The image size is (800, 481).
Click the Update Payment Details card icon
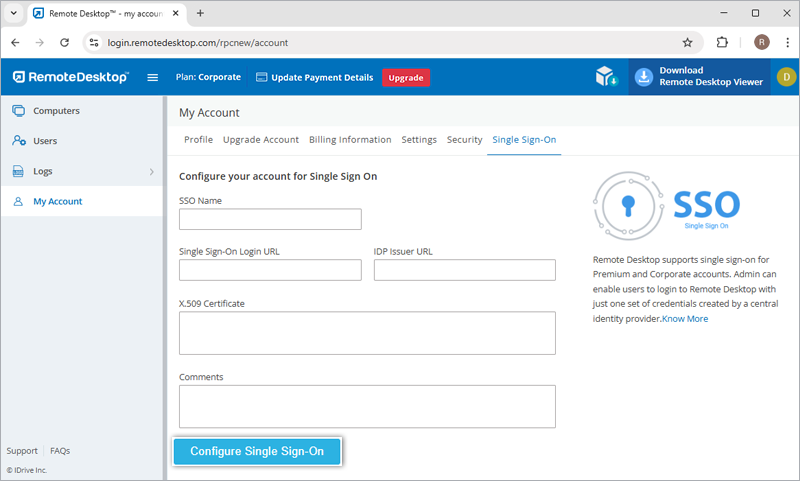click(262, 77)
